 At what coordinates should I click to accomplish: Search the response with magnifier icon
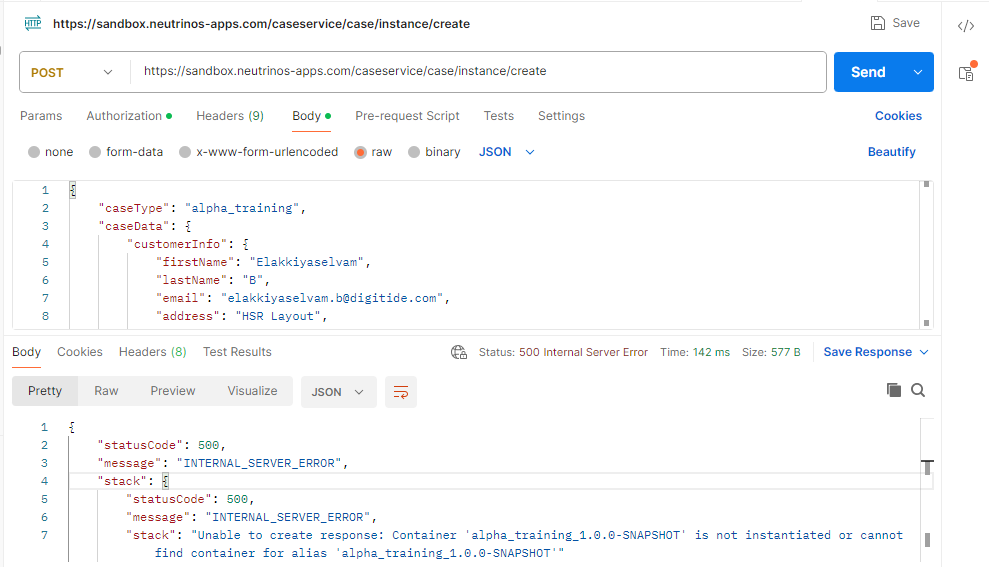tap(918, 390)
